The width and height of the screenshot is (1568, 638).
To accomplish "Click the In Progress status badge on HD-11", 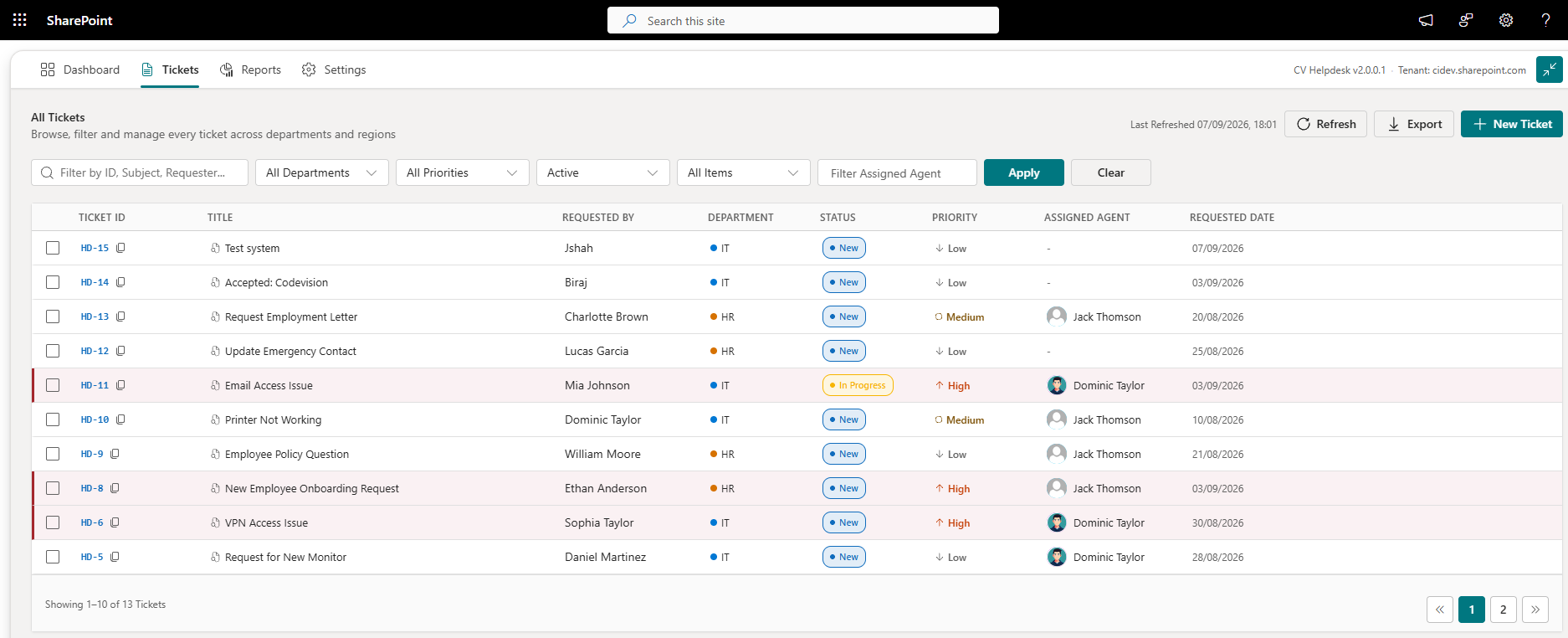I will click(858, 385).
